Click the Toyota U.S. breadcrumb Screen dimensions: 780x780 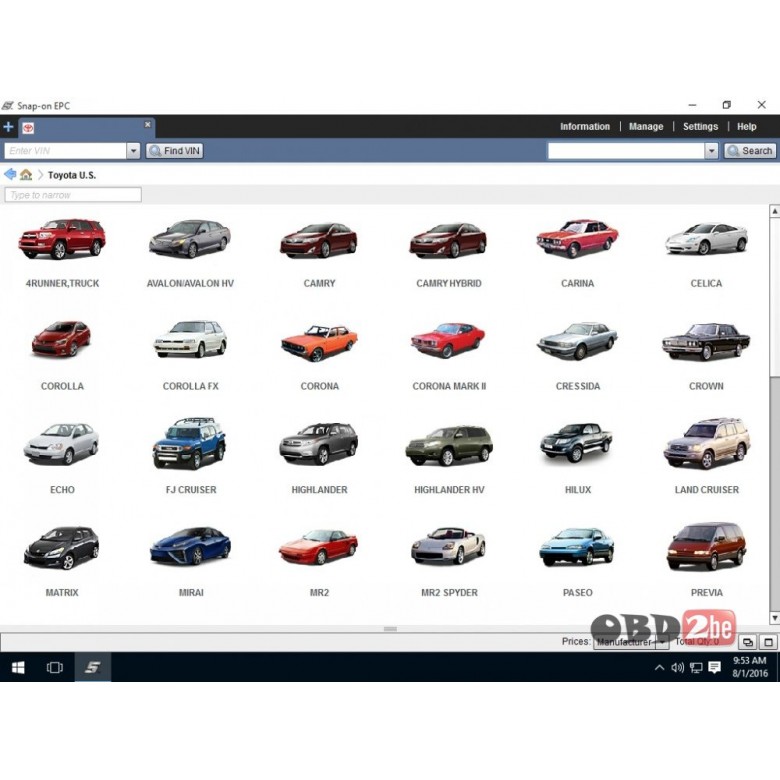click(x=72, y=175)
